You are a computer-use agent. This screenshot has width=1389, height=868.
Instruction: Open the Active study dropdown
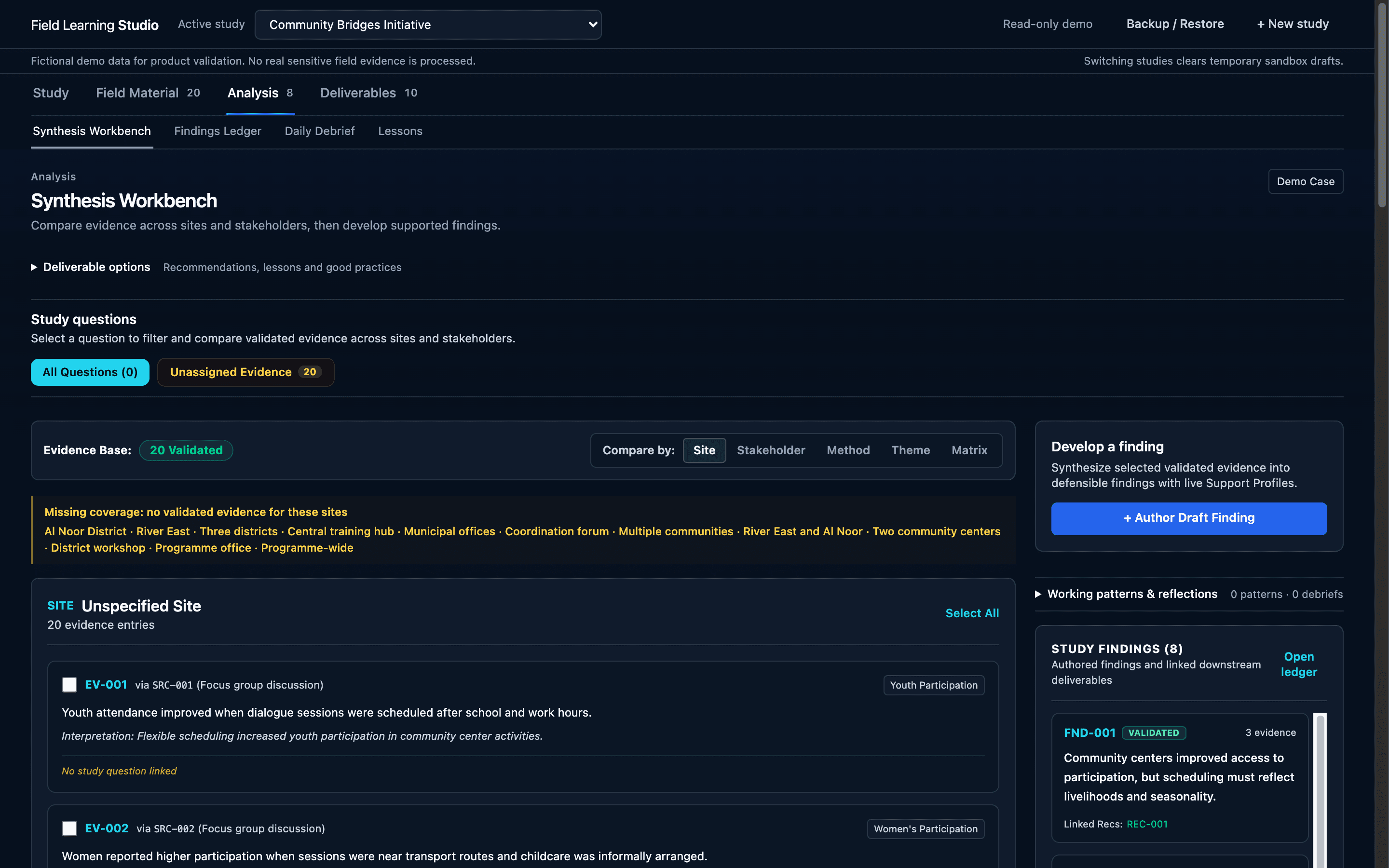click(x=428, y=25)
